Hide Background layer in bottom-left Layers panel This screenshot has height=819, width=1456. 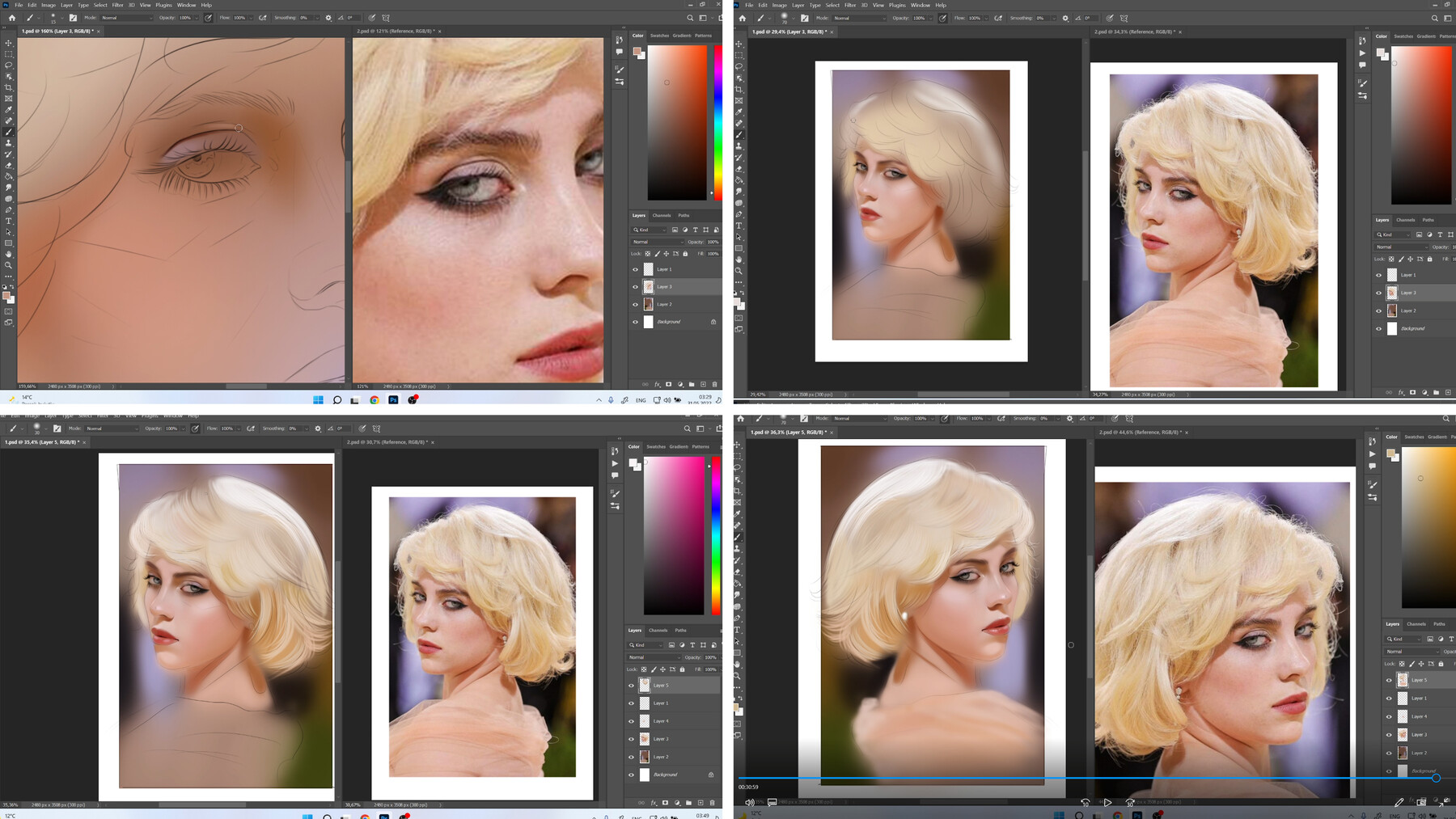(x=632, y=775)
